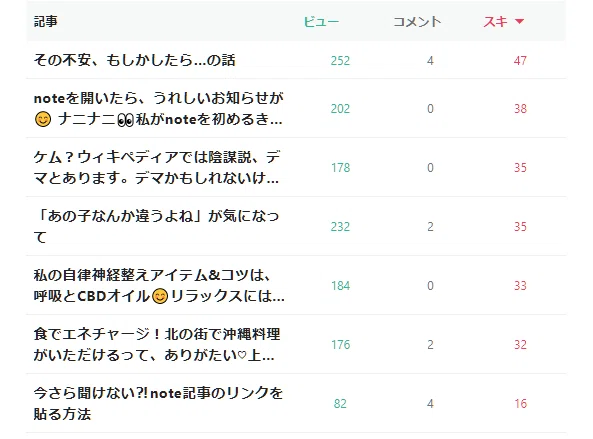Open article その不安、もしかしたら…の話
The width and height of the screenshot is (593, 439).
(x=135, y=60)
